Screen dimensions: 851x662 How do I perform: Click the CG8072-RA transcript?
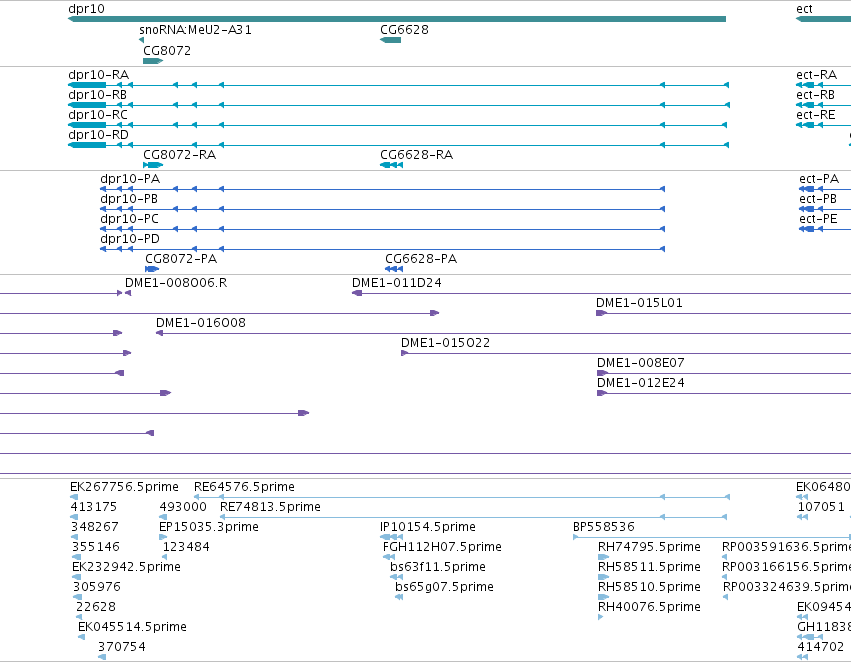point(153,165)
